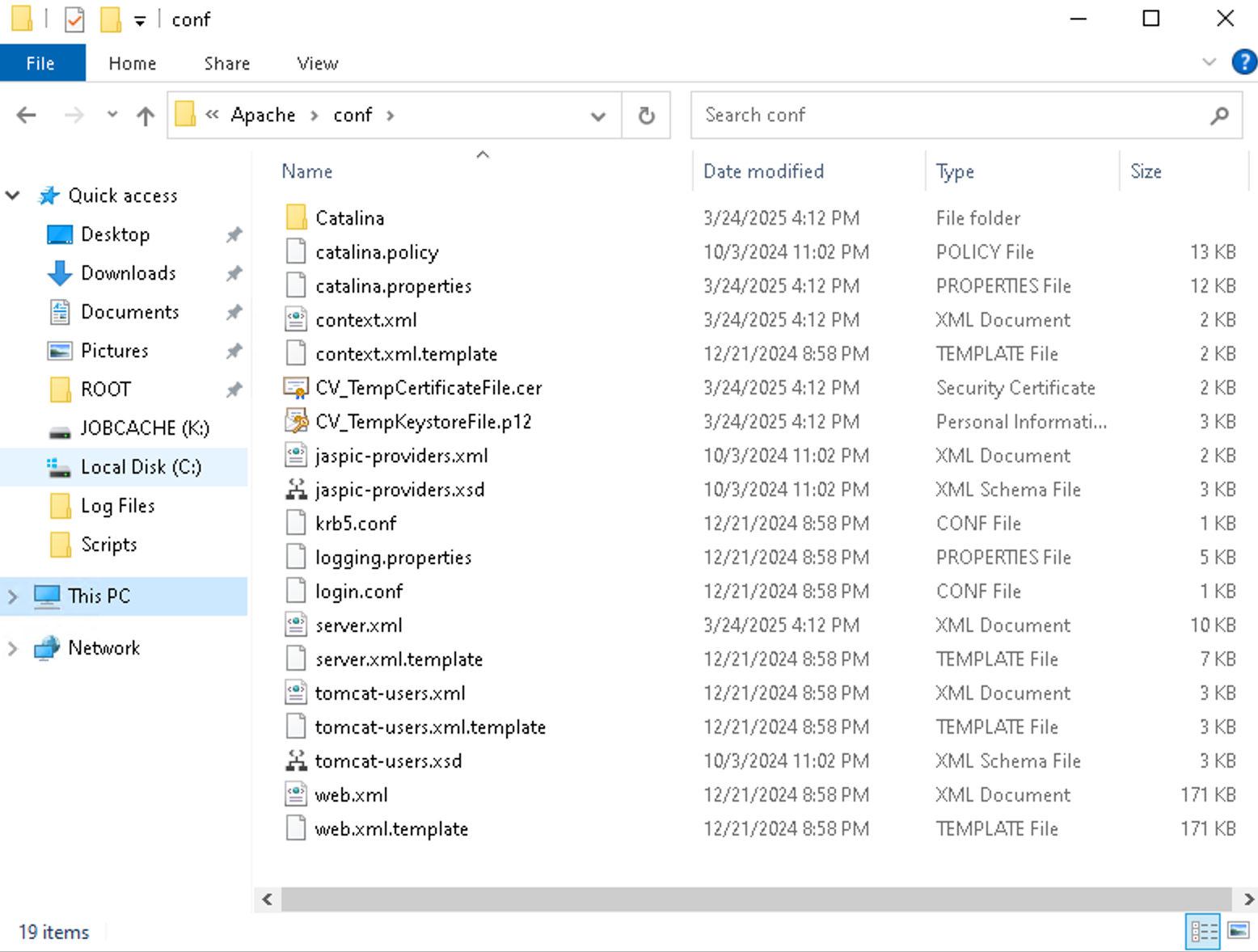This screenshot has height=952, width=1258.
Task: Select the server.xml file icon
Action: (296, 625)
